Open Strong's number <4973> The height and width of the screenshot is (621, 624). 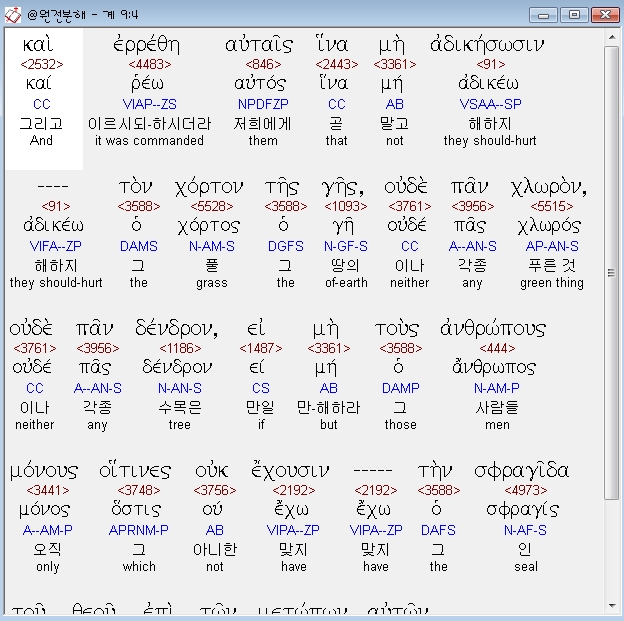526,490
